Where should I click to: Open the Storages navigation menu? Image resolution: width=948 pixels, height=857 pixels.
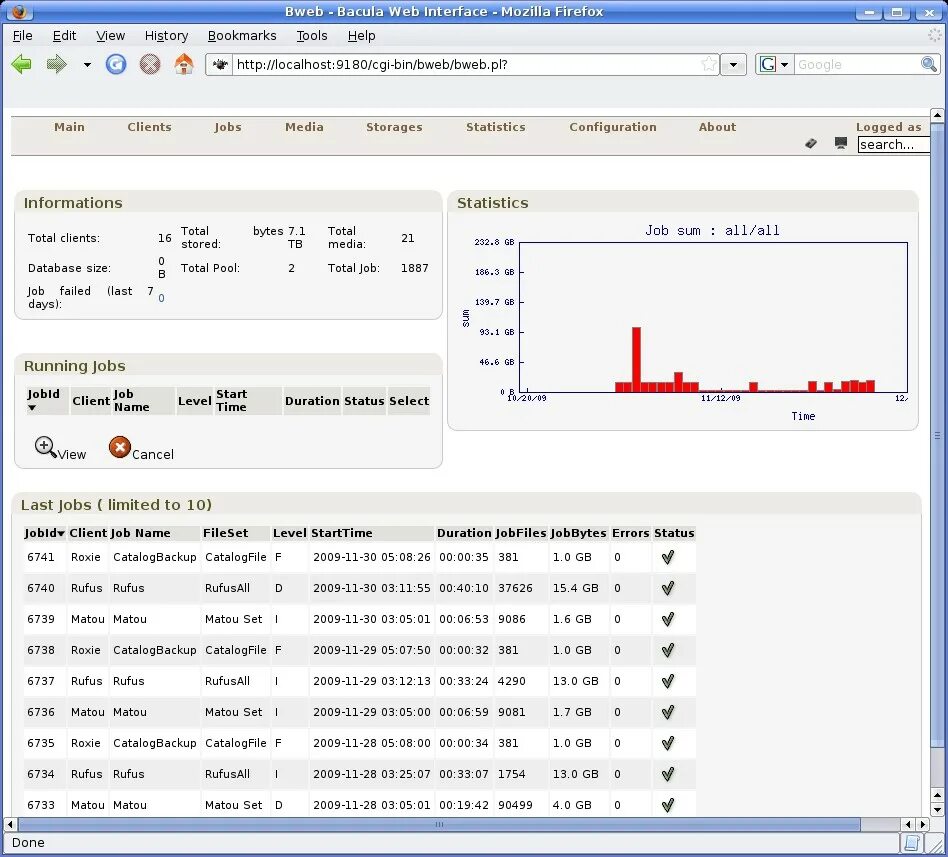[394, 127]
